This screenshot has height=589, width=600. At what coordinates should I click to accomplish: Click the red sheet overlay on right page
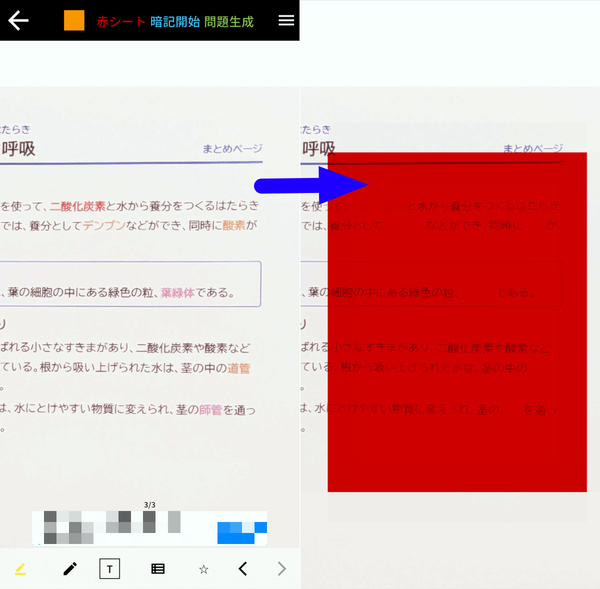[x=457, y=322]
